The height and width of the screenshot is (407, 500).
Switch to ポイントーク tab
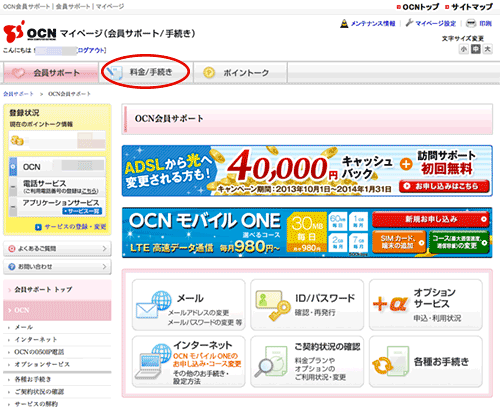240,72
